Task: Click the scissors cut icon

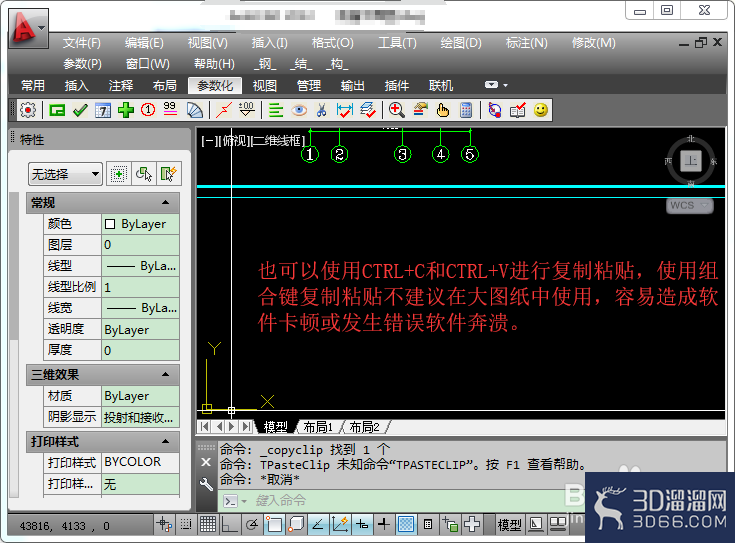Action: tap(322, 111)
